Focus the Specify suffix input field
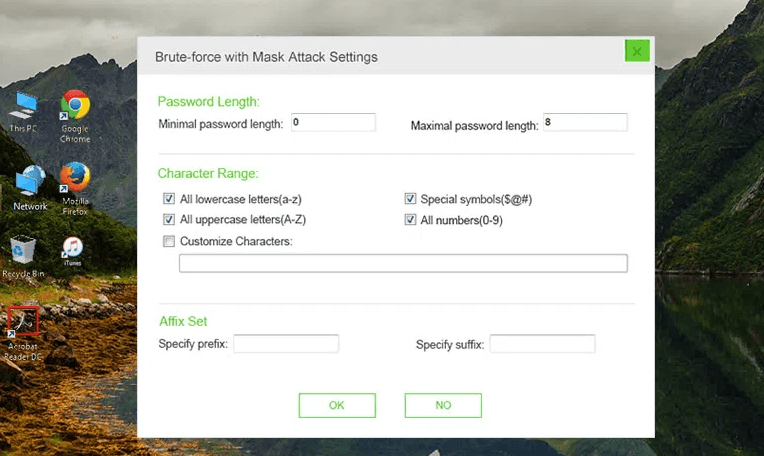764x456 pixels. (542, 344)
